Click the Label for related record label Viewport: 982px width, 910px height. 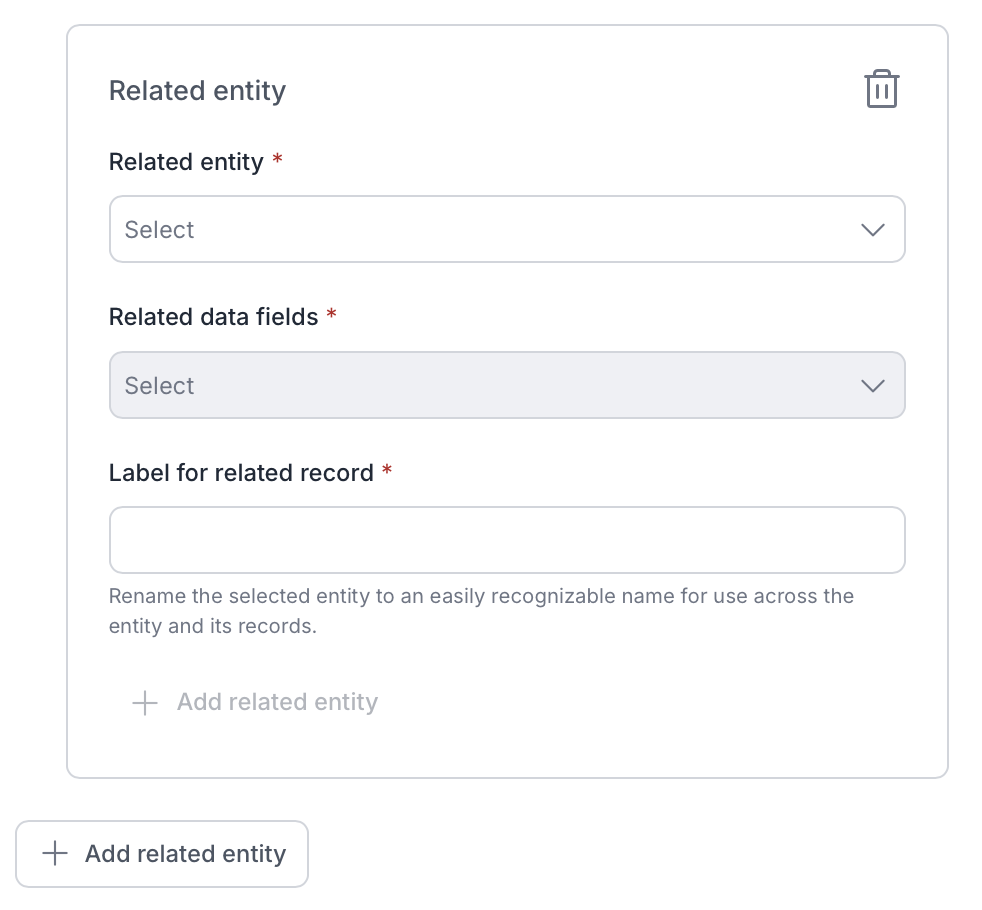(x=241, y=473)
